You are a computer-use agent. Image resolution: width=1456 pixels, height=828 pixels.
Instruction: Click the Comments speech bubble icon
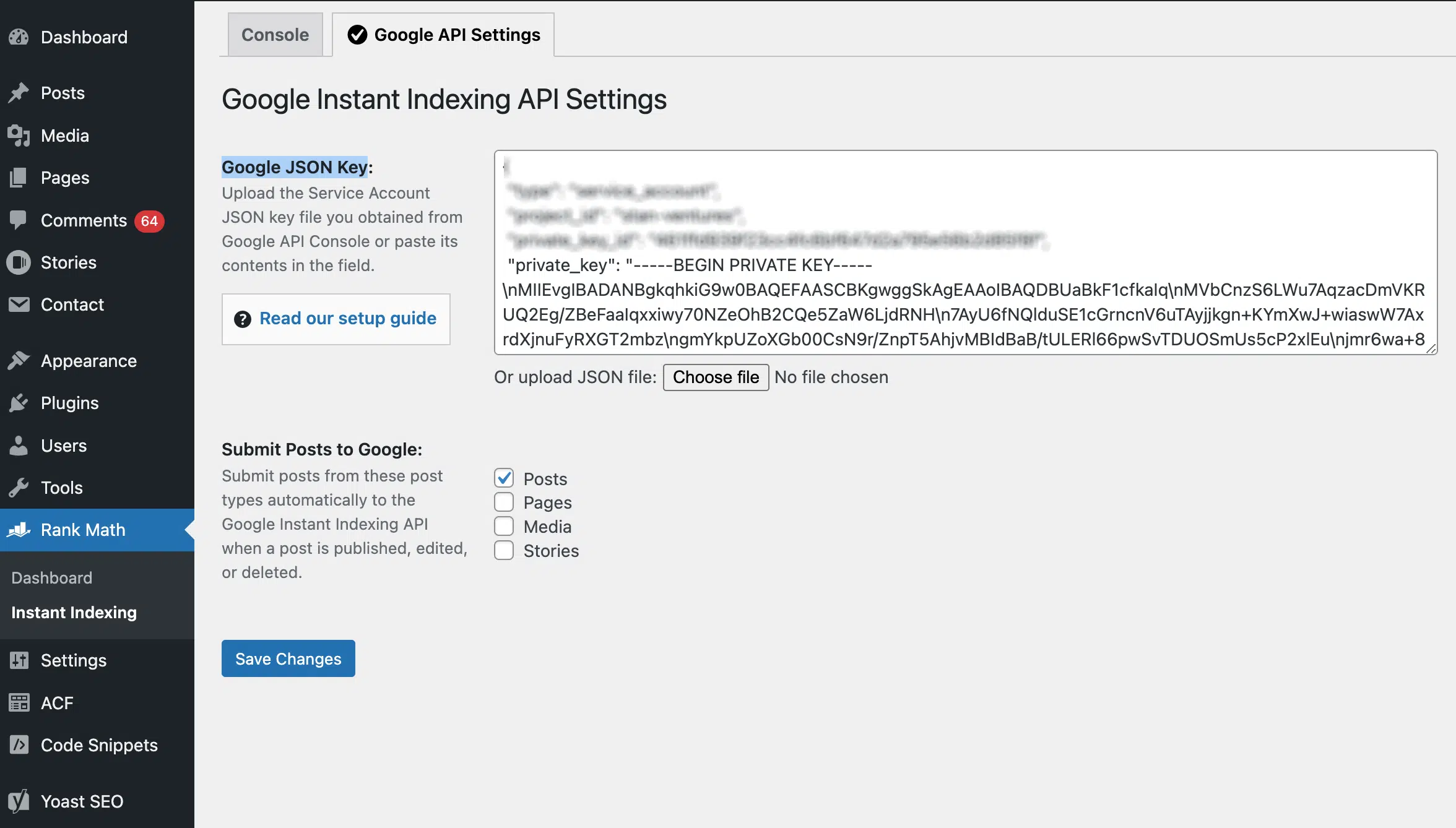pos(19,220)
